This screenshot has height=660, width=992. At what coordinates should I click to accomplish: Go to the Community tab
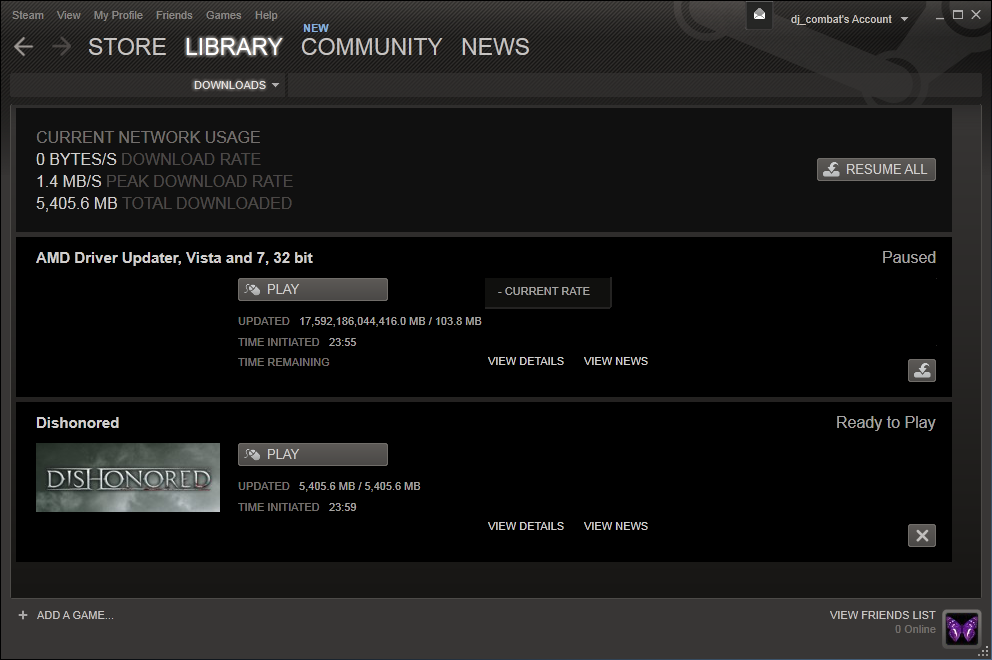click(x=371, y=47)
